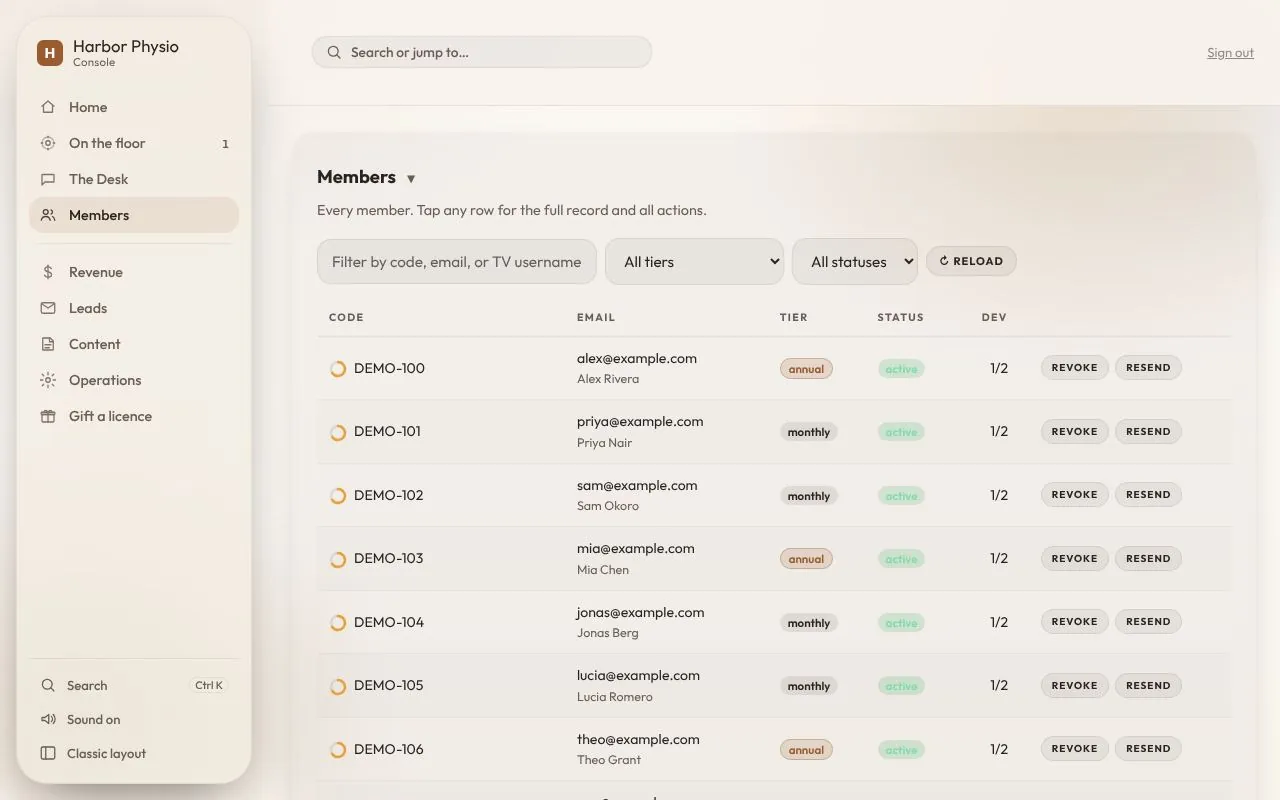Screen dimensions: 1280x800
Task: Click the active status for DEMO-102
Action: (901, 496)
